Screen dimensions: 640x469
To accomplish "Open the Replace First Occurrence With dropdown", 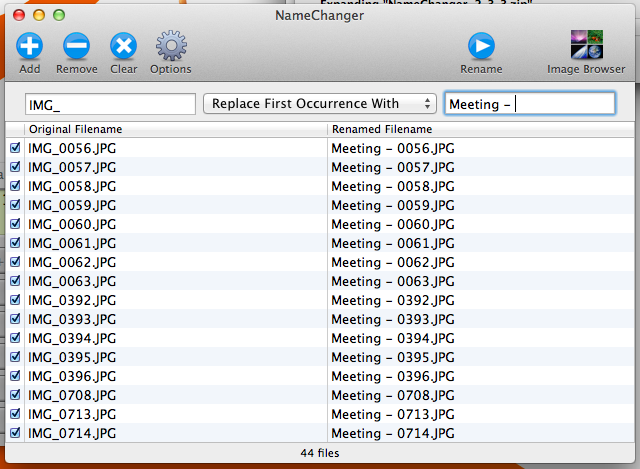I will [x=319, y=104].
